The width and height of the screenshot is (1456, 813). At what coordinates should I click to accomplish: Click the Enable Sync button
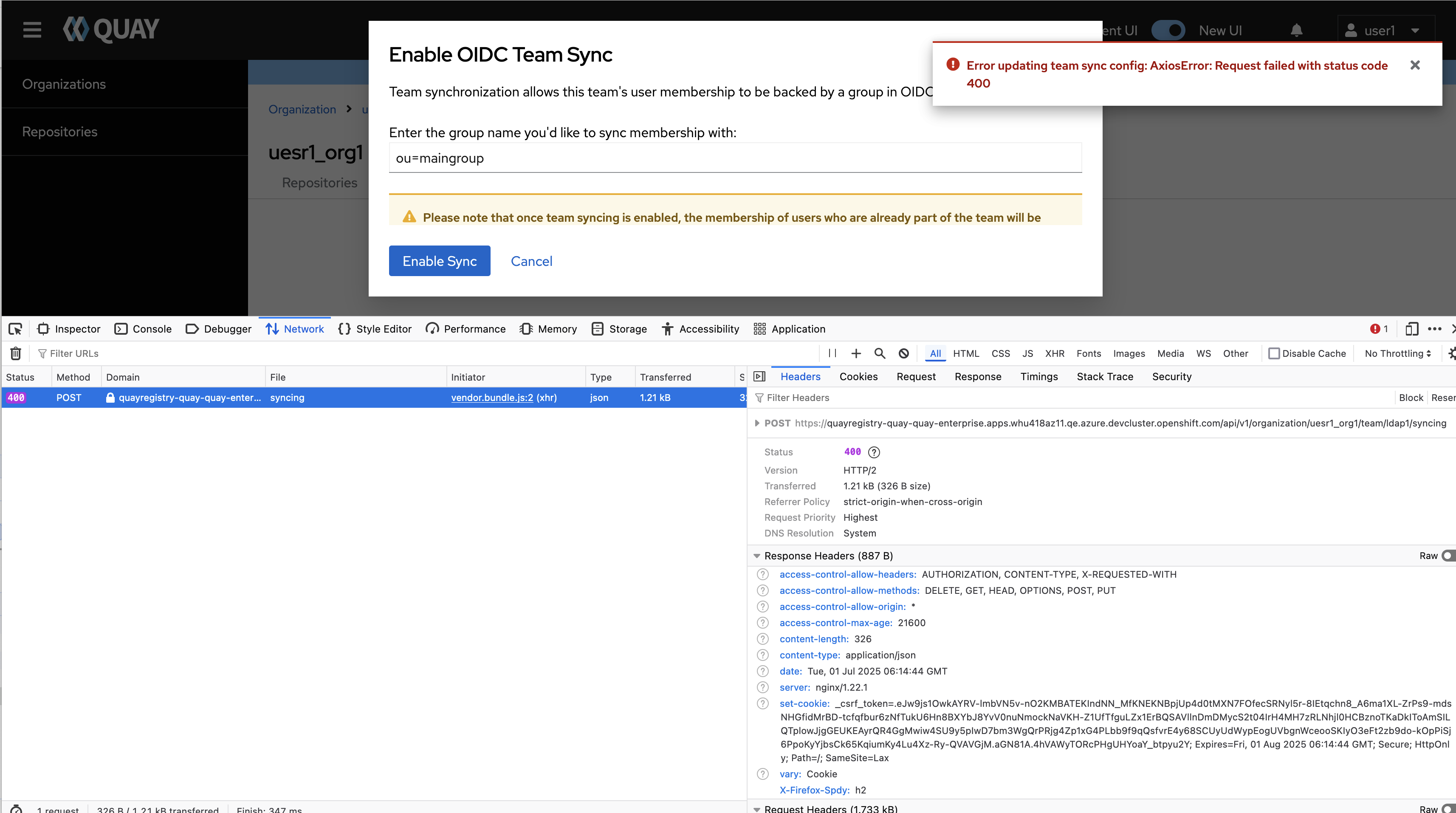click(439, 261)
